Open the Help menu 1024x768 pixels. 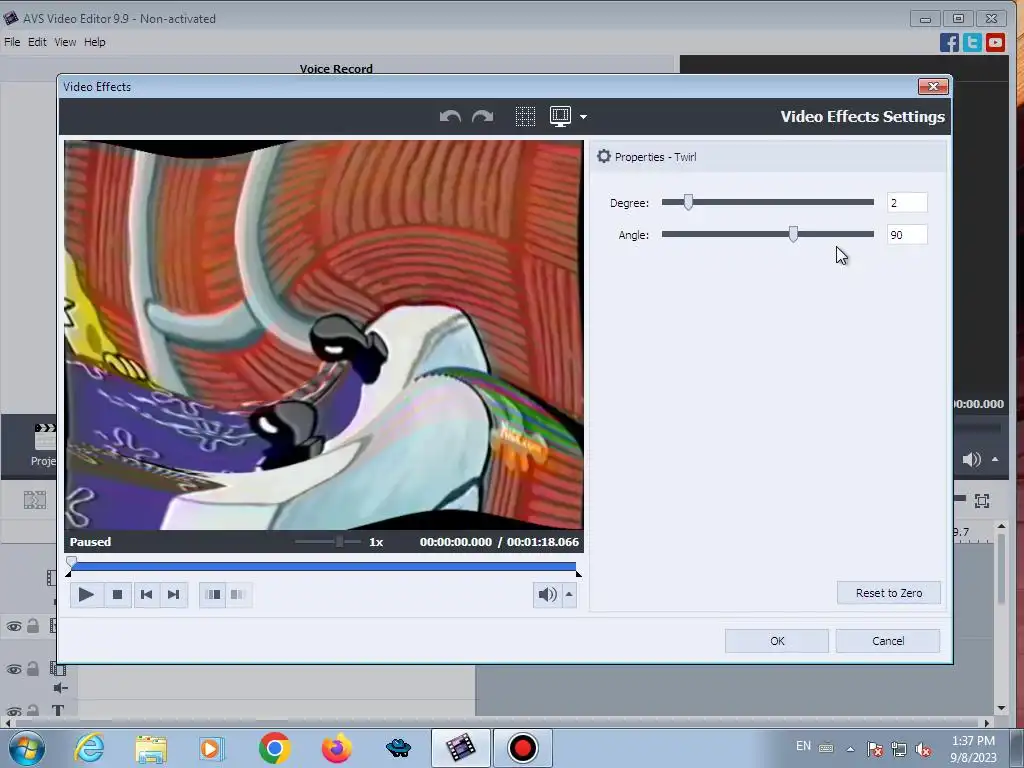click(95, 42)
